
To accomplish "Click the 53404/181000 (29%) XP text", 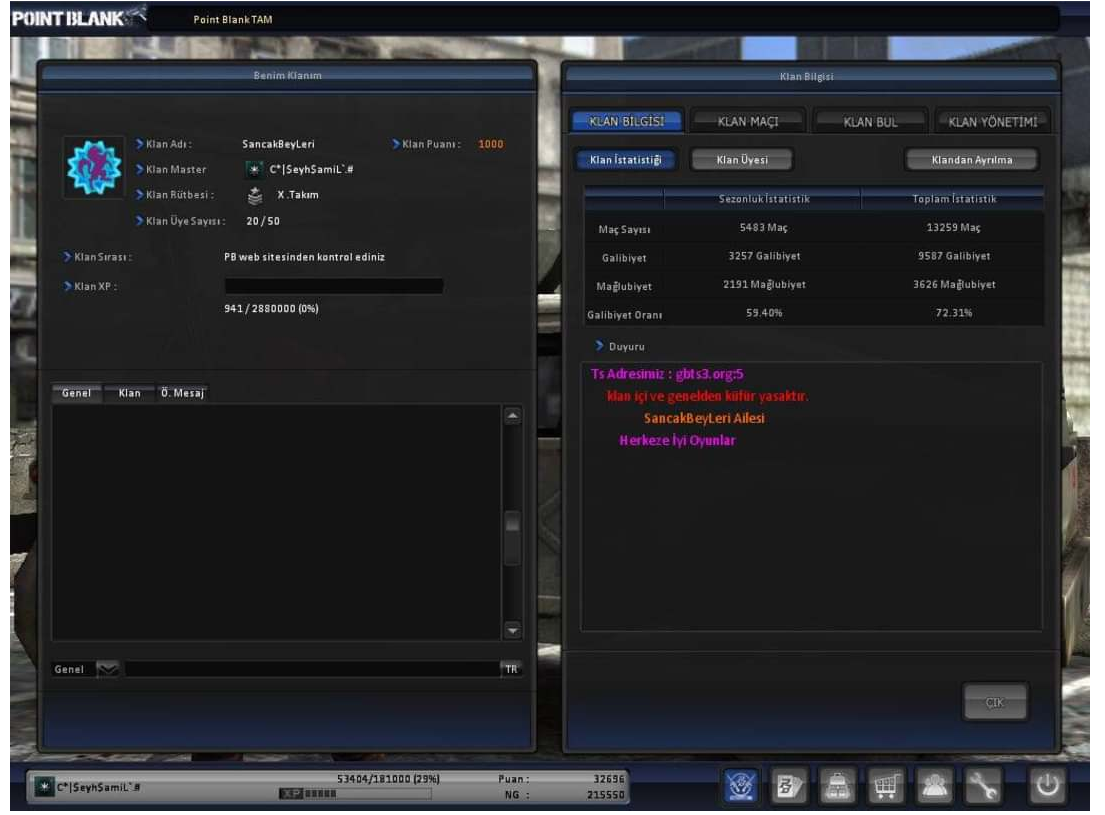I will click(x=388, y=778).
